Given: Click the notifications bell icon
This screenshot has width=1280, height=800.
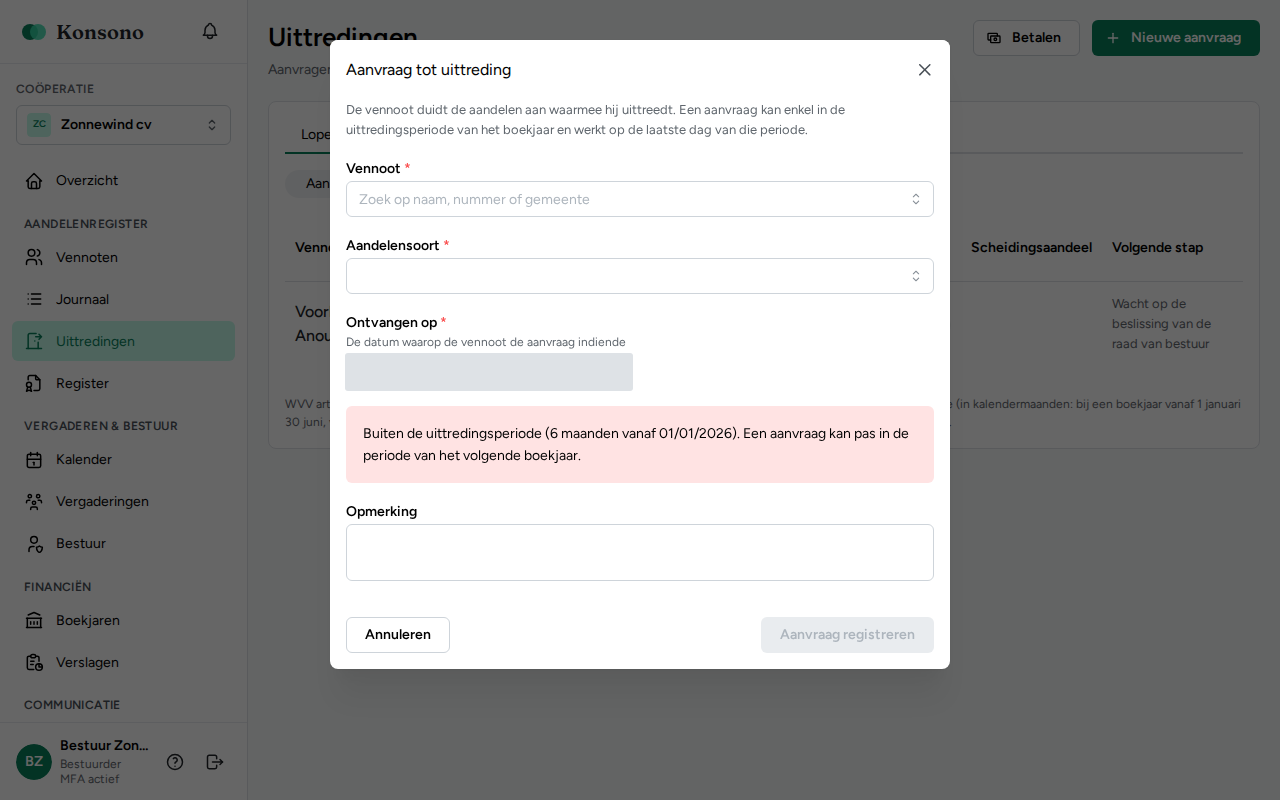Looking at the screenshot, I should click(x=210, y=31).
